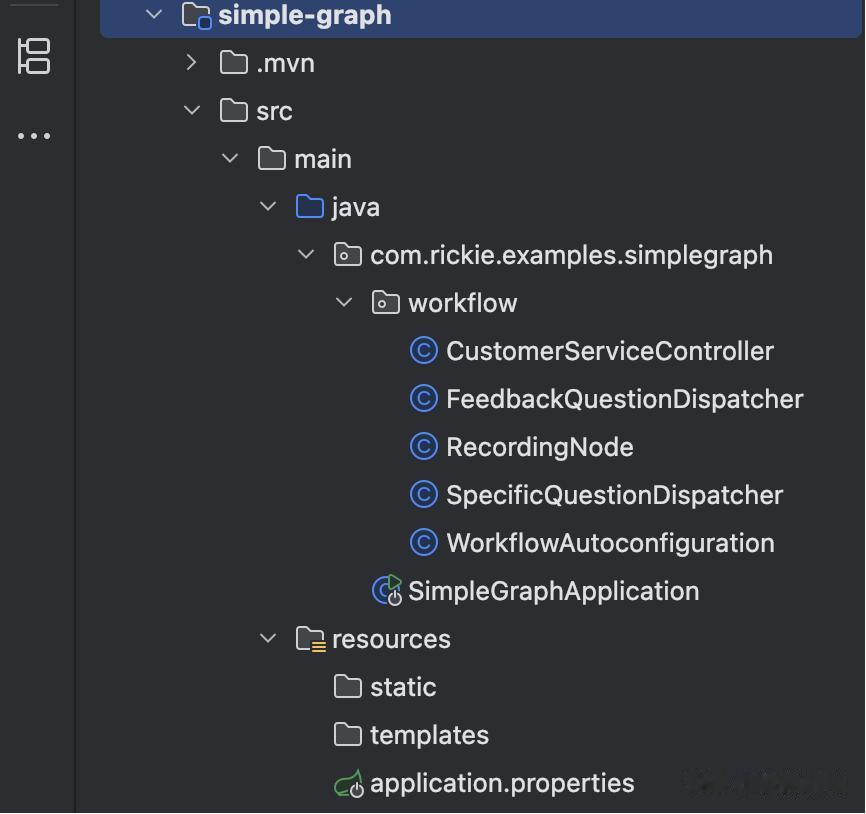Collapse the simple-graph project node
Screen dimensions: 866x814
[153, 15]
